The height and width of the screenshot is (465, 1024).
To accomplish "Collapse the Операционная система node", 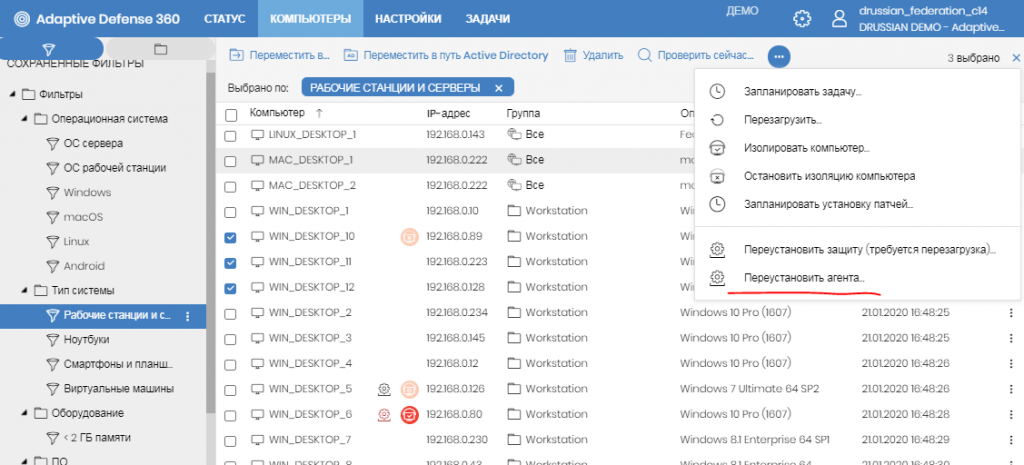I will pyautogui.click(x=24, y=119).
